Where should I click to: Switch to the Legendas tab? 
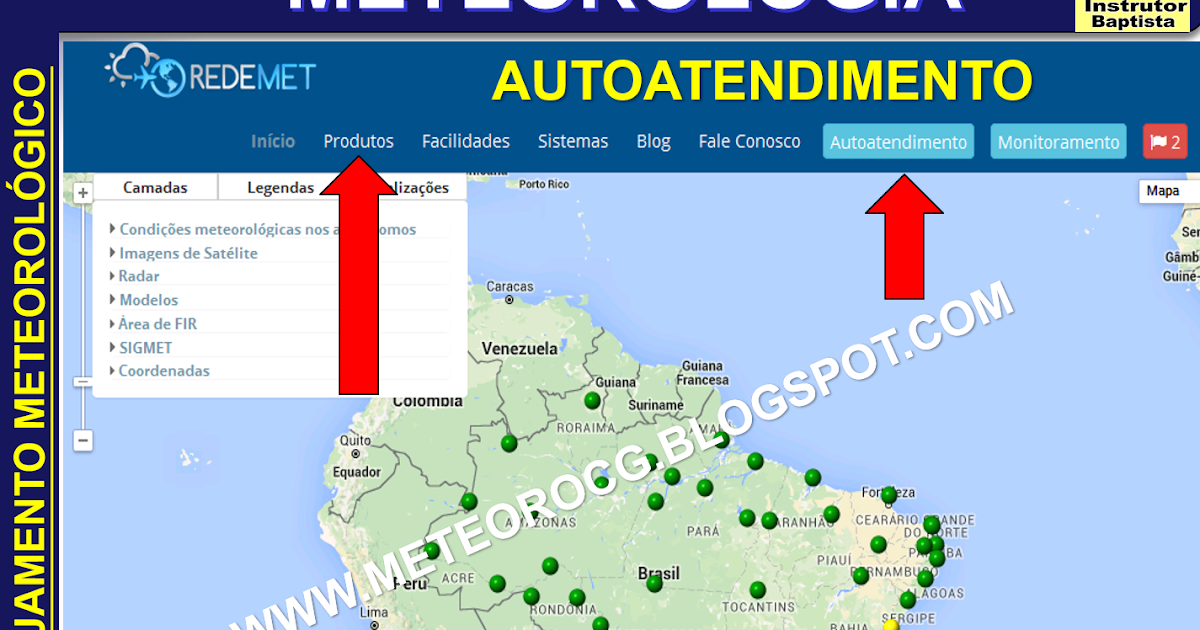[280, 187]
